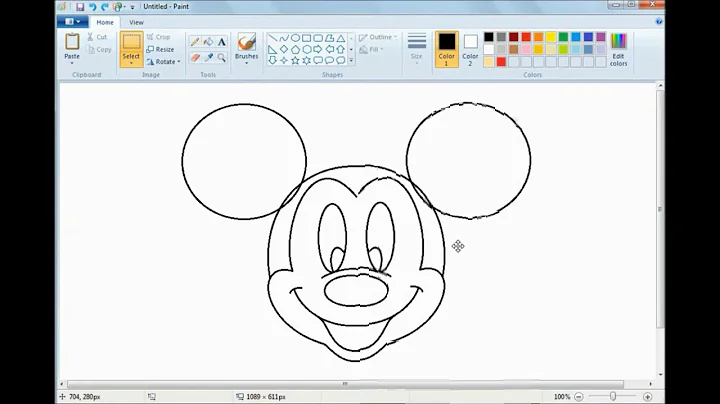Choose the Six-point star shape
The height and width of the screenshot is (404, 720).
point(307,60)
